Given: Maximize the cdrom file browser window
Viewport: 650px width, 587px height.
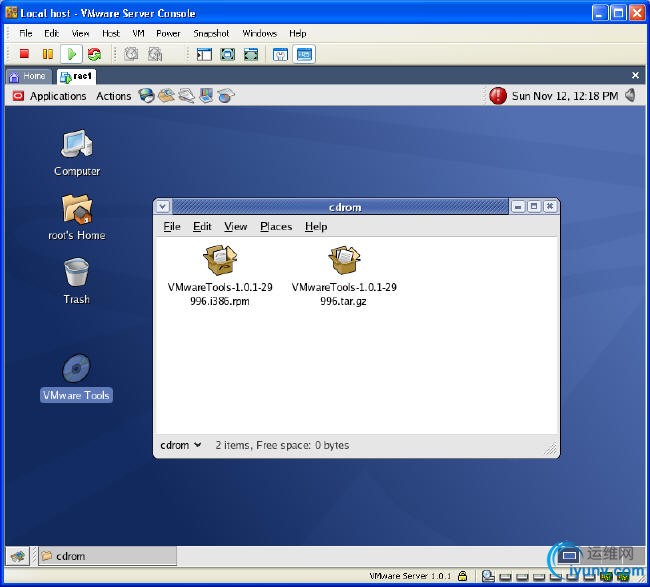Looking at the screenshot, I should tap(534, 206).
